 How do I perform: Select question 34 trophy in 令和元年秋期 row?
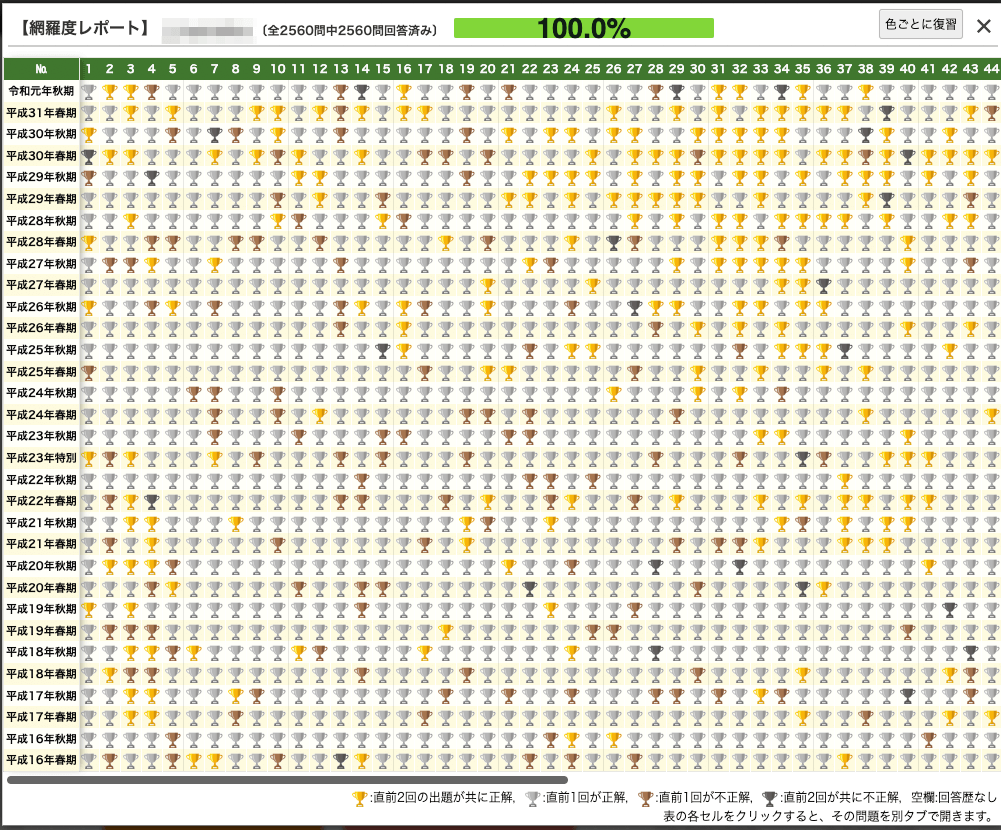(x=781, y=91)
